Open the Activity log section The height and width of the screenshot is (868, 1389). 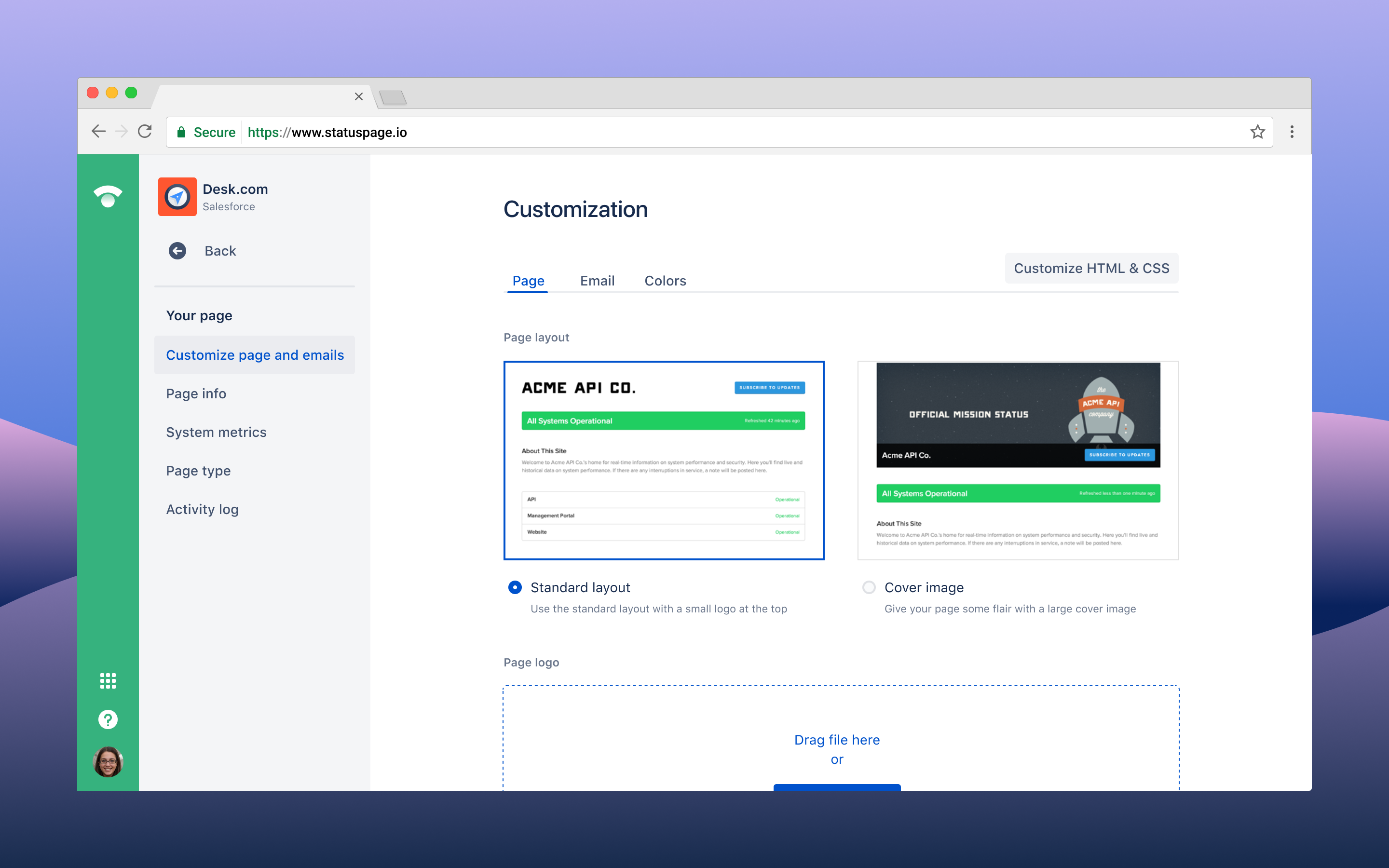[x=202, y=509]
